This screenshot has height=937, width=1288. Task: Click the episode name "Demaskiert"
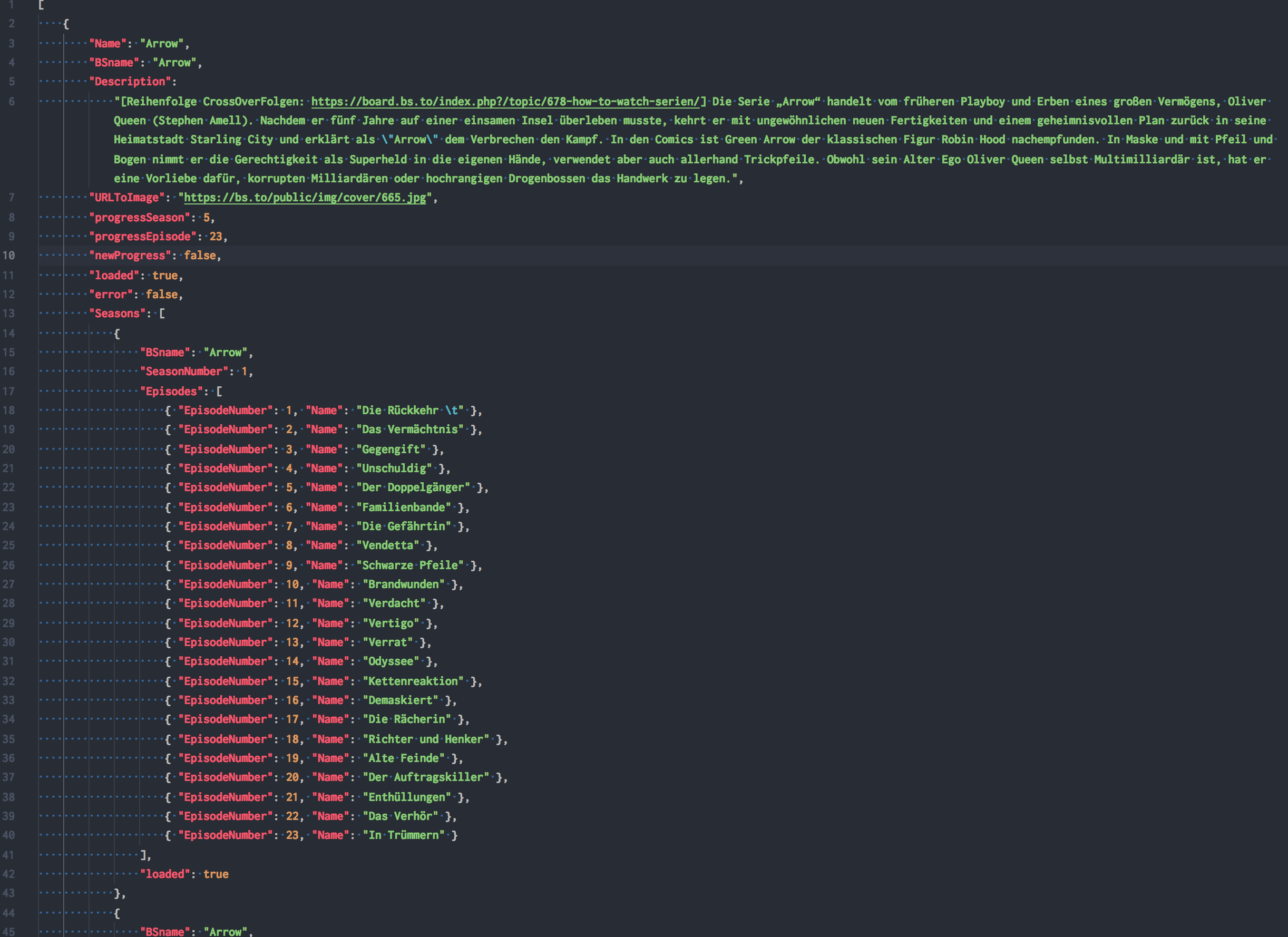tap(401, 700)
